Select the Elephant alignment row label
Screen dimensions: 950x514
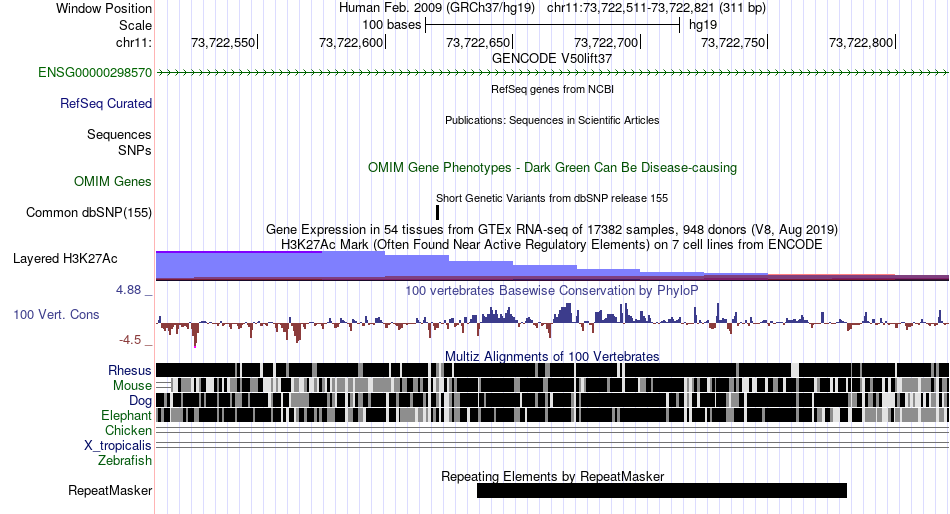click(126, 416)
